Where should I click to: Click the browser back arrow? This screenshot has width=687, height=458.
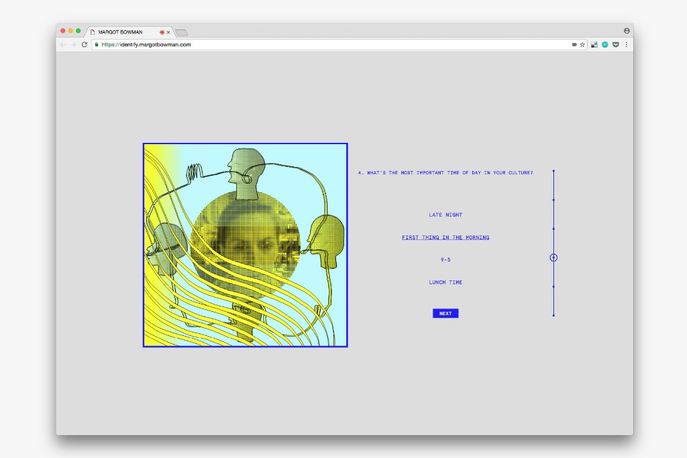click(62, 44)
